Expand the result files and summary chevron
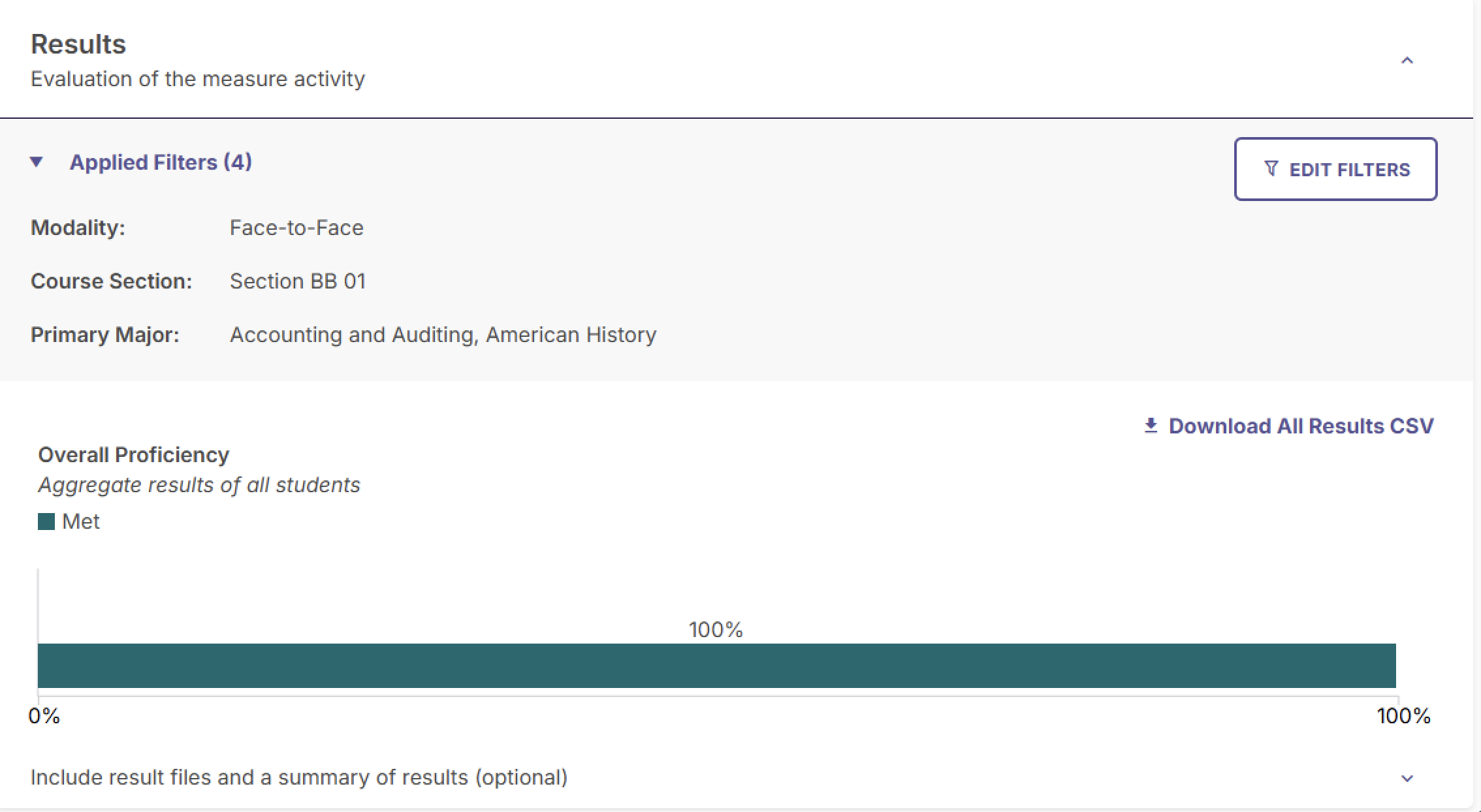 pos(1407,778)
